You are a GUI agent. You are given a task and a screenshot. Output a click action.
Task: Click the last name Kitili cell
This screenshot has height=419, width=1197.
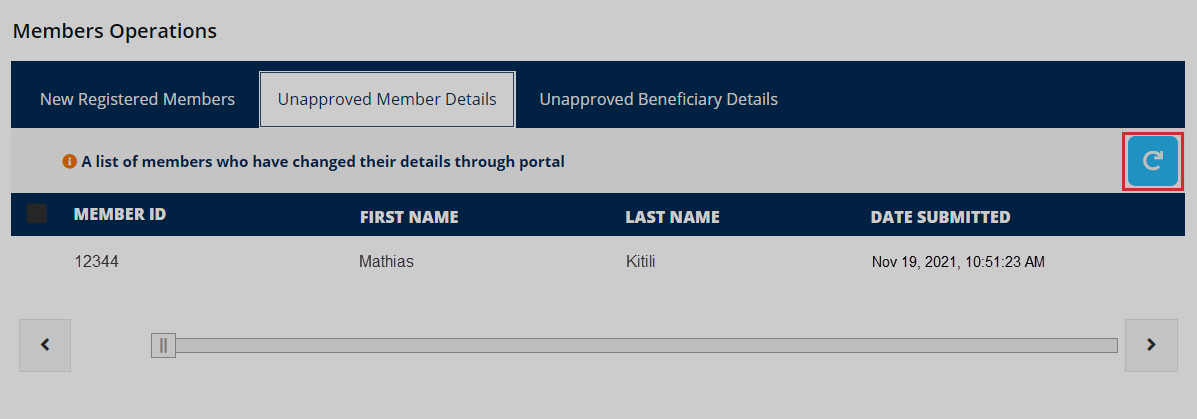click(x=646, y=262)
